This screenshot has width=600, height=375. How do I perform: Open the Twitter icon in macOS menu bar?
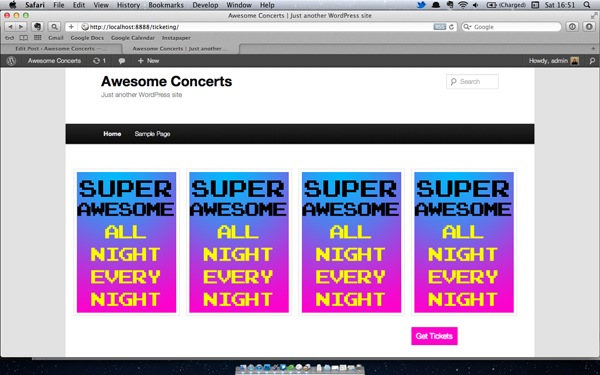pyautogui.click(x=421, y=5)
